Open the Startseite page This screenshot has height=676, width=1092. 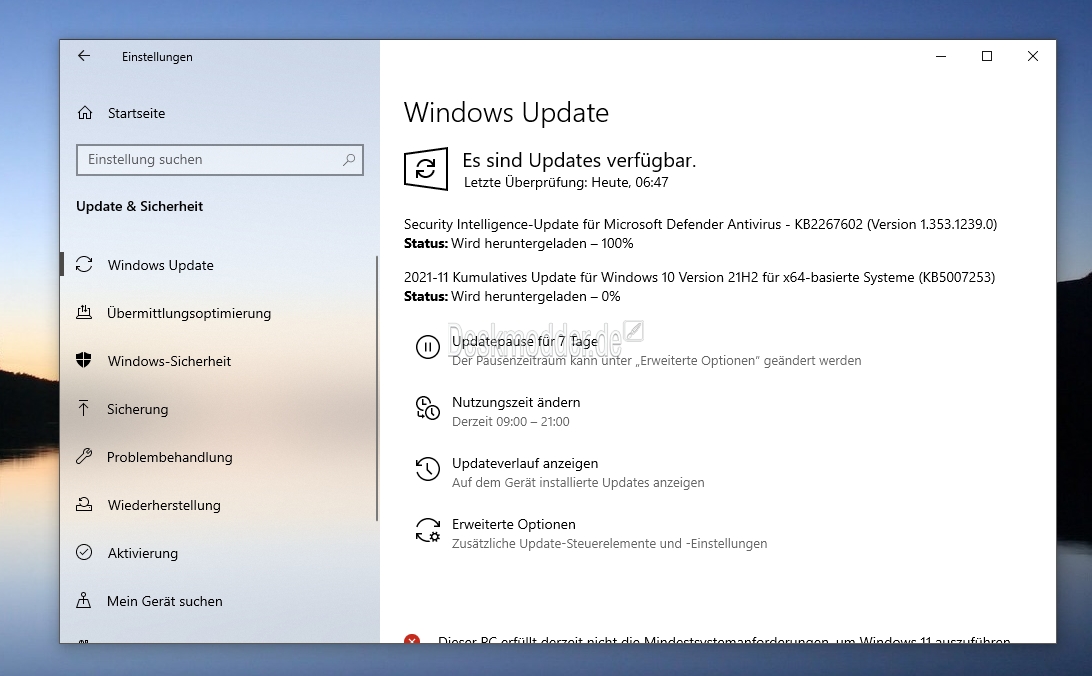(x=136, y=113)
